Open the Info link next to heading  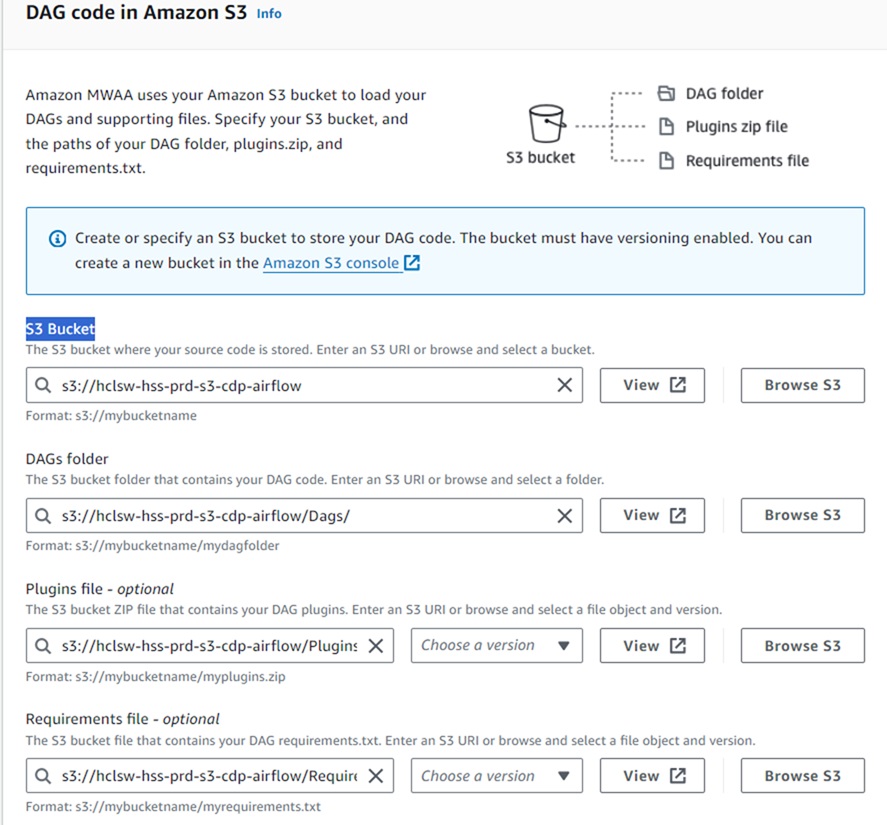(269, 14)
